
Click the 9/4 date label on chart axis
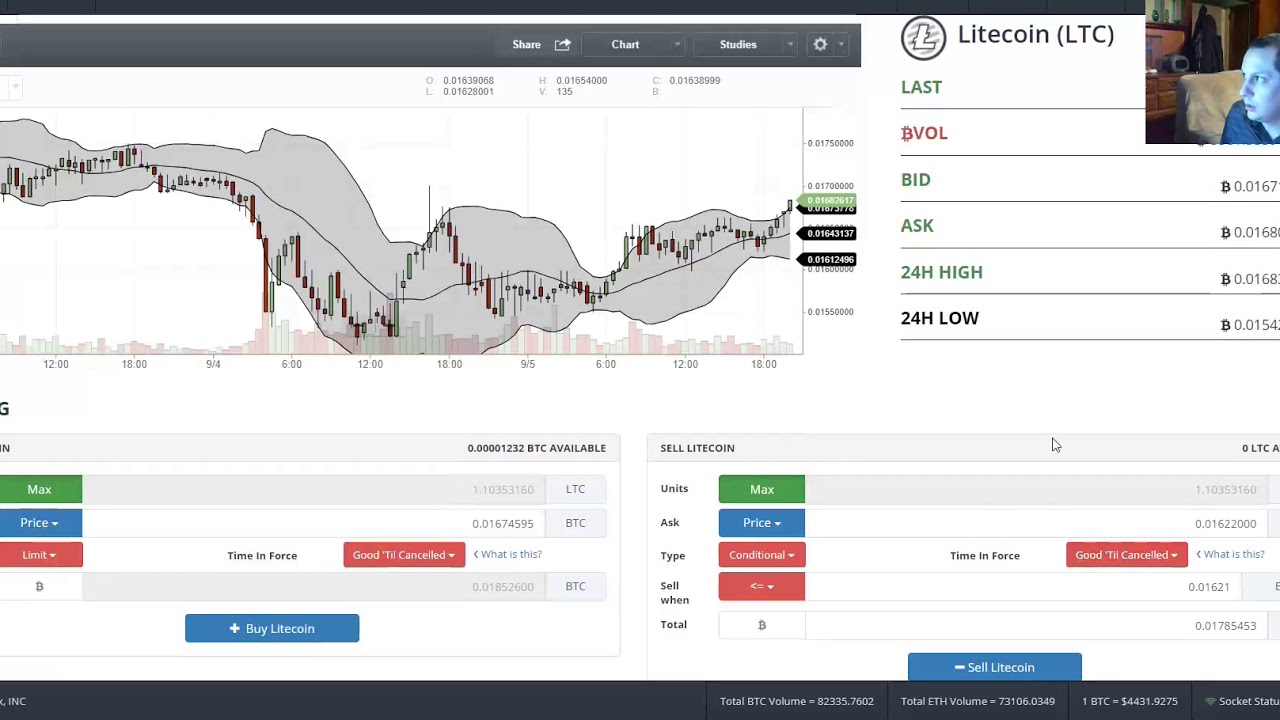(213, 364)
